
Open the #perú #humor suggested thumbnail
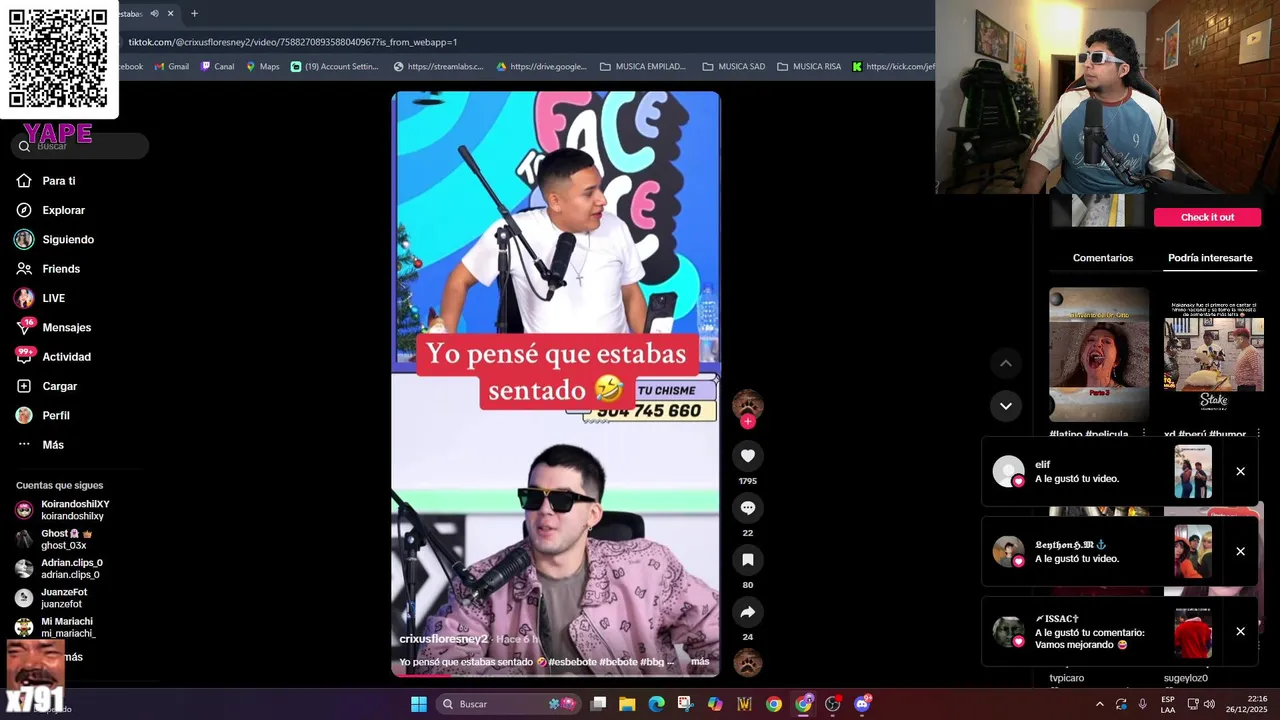[x=1213, y=355]
